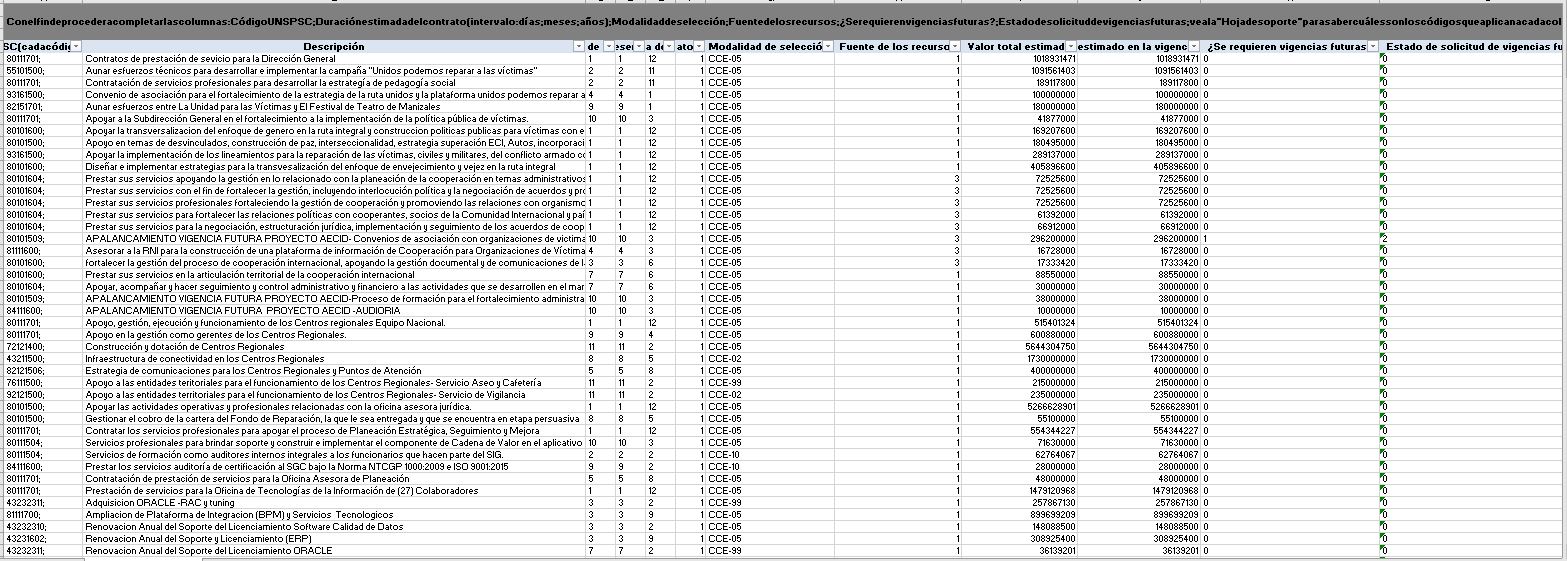Open the estimado en la vigencia filter dropdown
The width and height of the screenshot is (1567, 561).
point(1194,47)
